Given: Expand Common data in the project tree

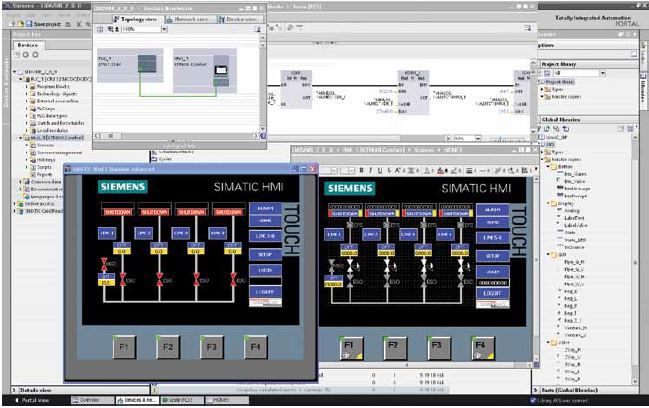Looking at the screenshot, I should [21, 182].
